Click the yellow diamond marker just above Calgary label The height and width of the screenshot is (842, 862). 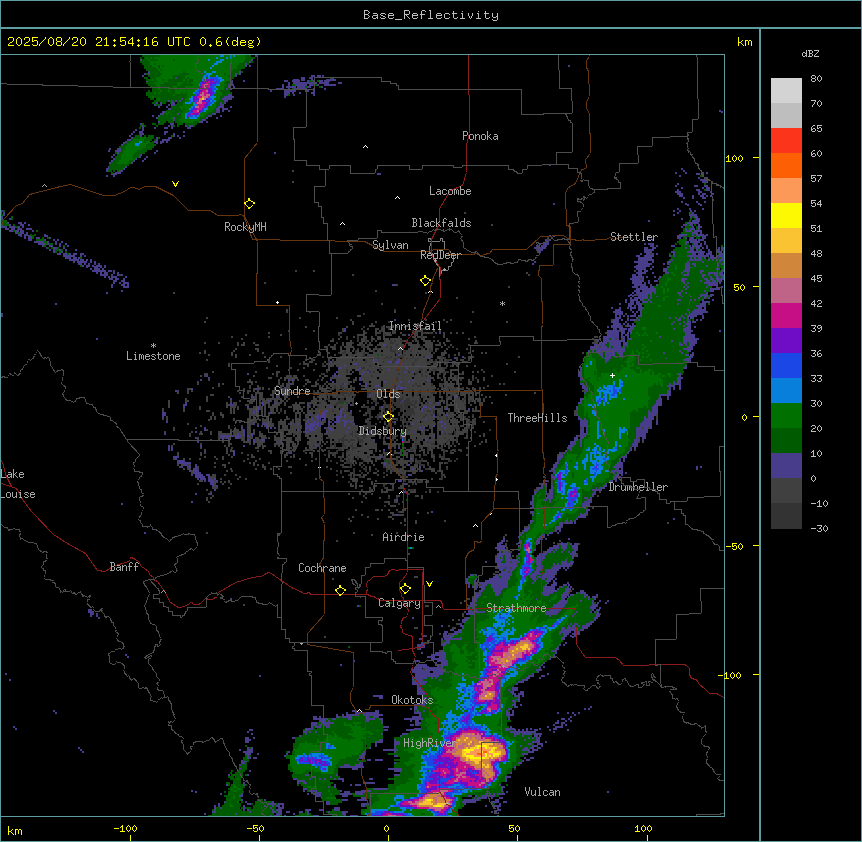coord(405,589)
